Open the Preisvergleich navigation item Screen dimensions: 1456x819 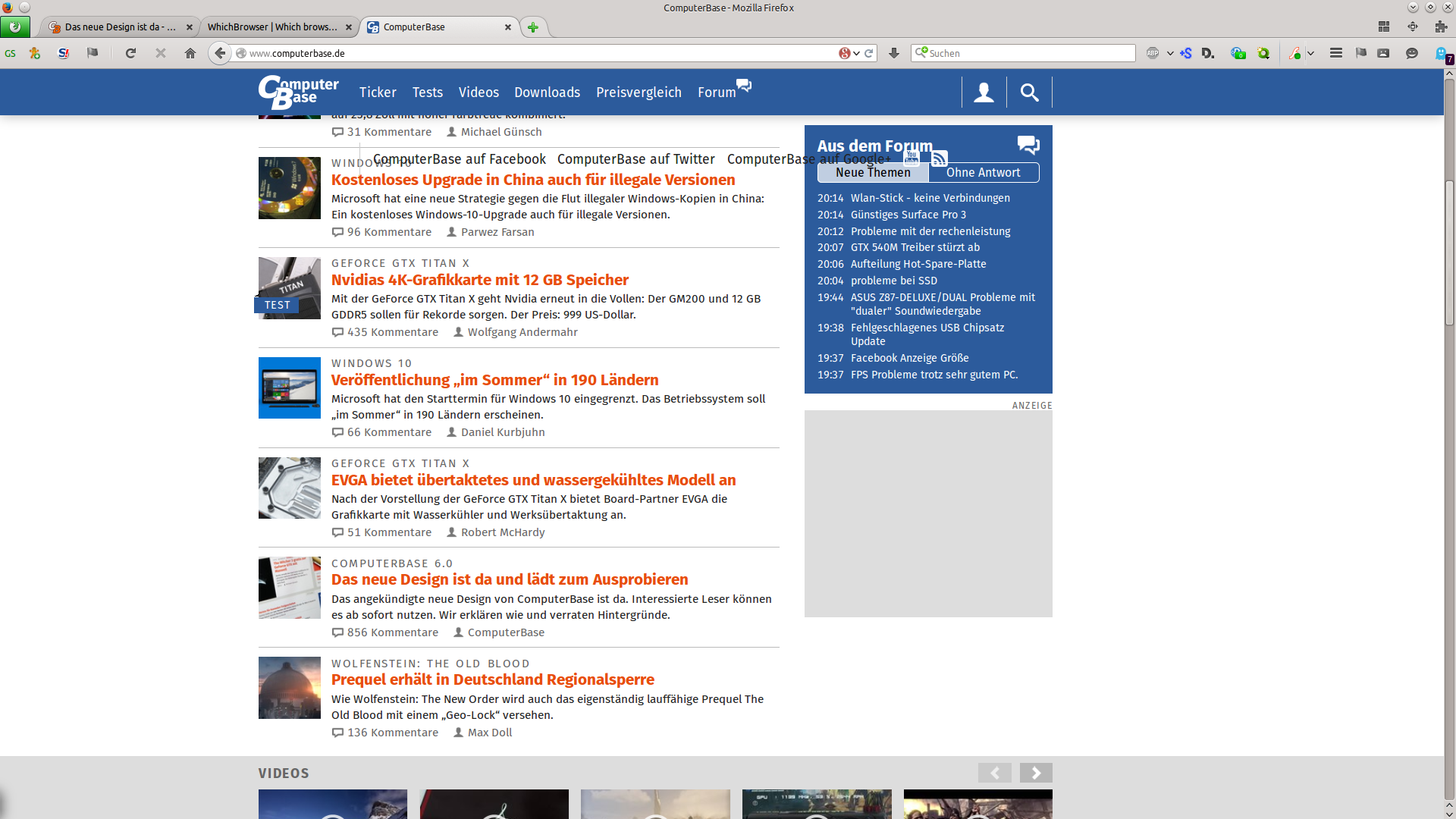(x=639, y=93)
